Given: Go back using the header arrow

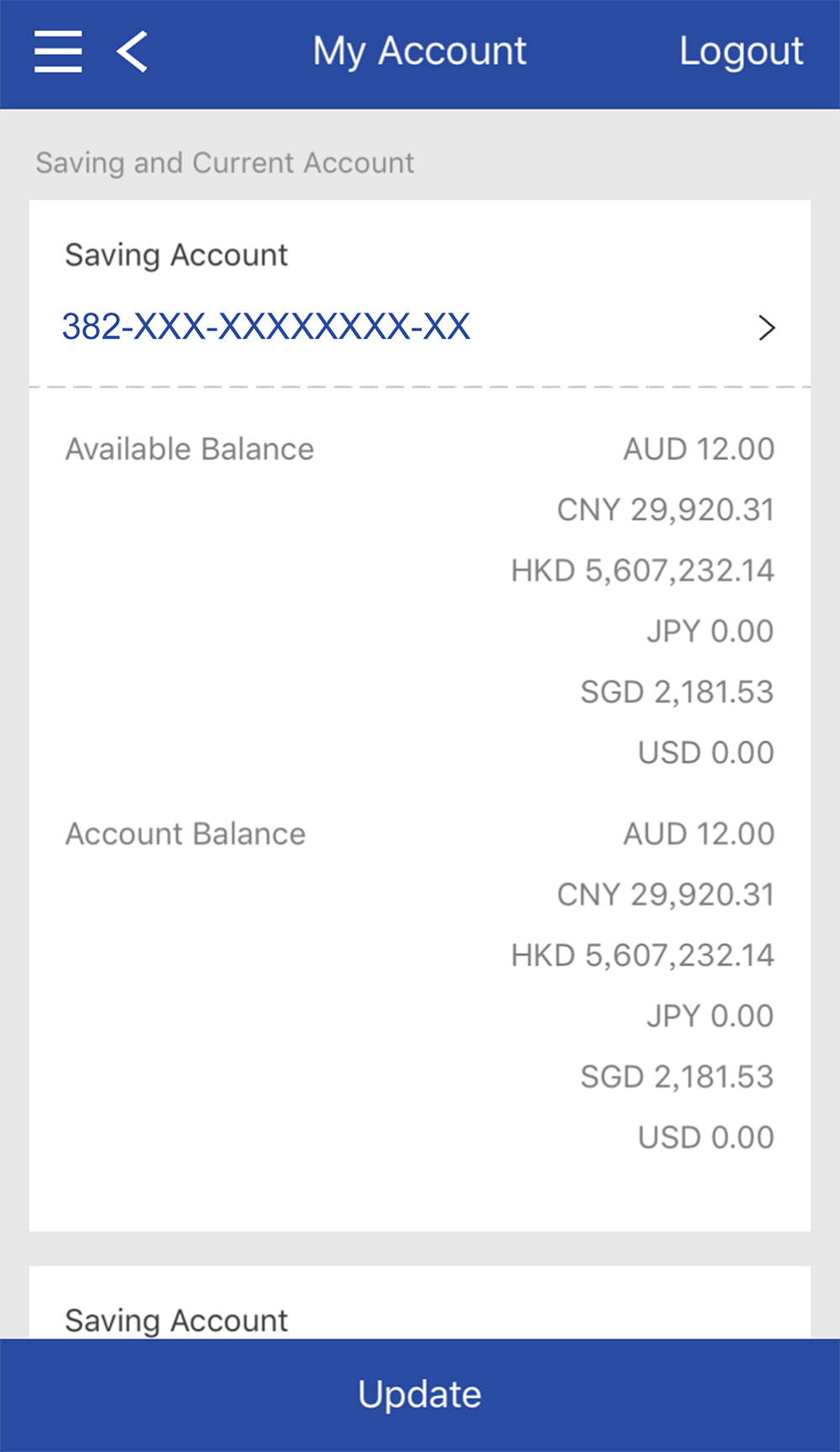Looking at the screenshot, I should pyautogui.click(x=133, y=51).
